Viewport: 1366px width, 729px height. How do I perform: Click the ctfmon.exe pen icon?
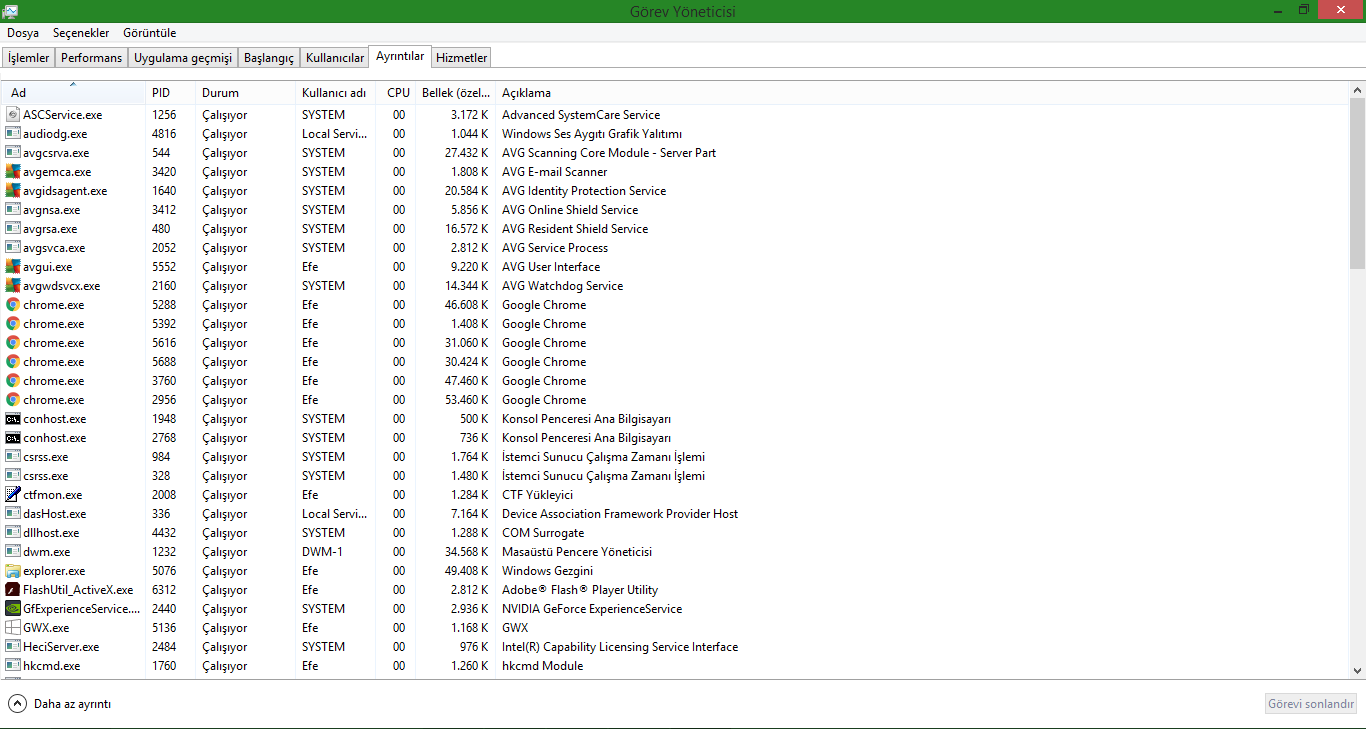(x=13, y=495)
